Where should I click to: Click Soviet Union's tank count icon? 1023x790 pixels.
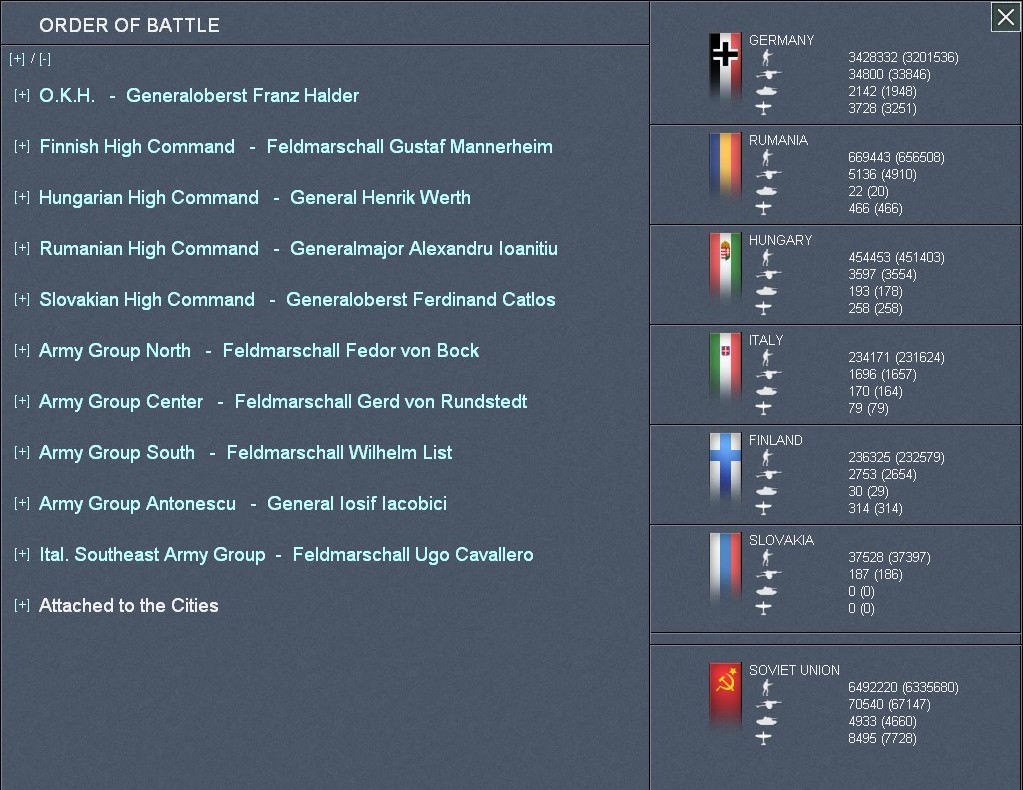coord(765,721)
